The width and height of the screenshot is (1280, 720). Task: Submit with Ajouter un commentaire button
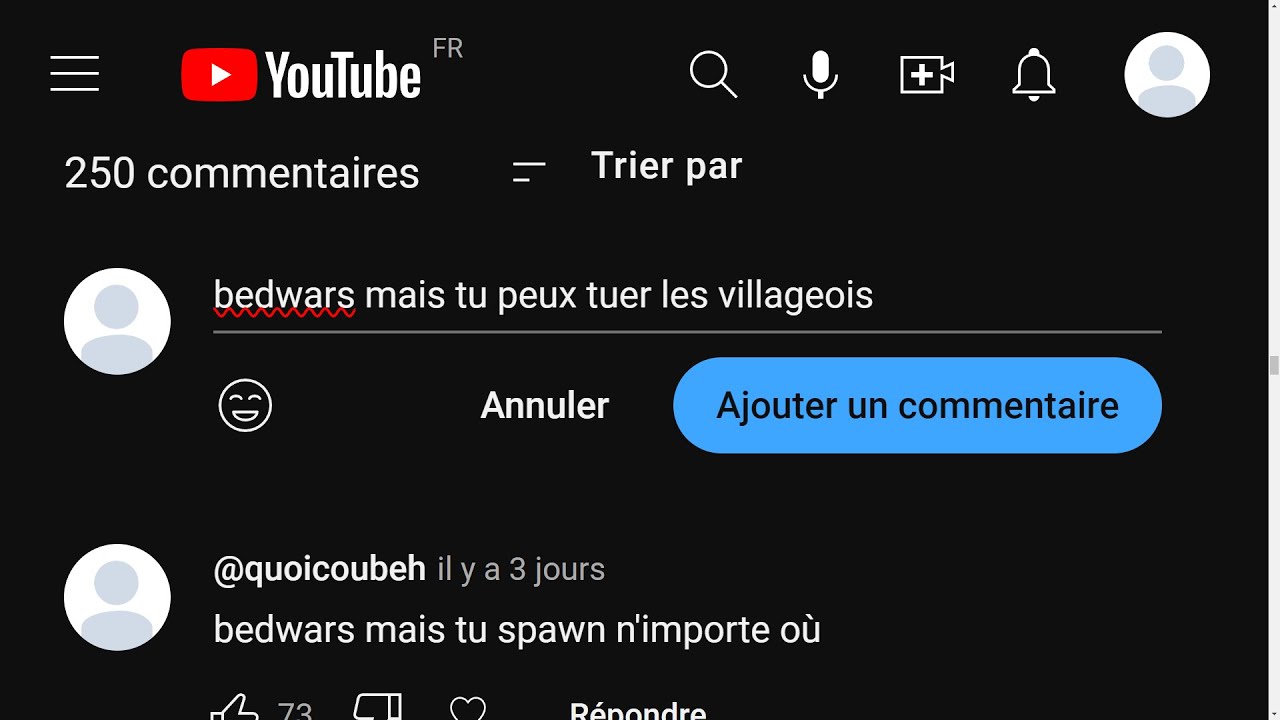tap(917, 405)
